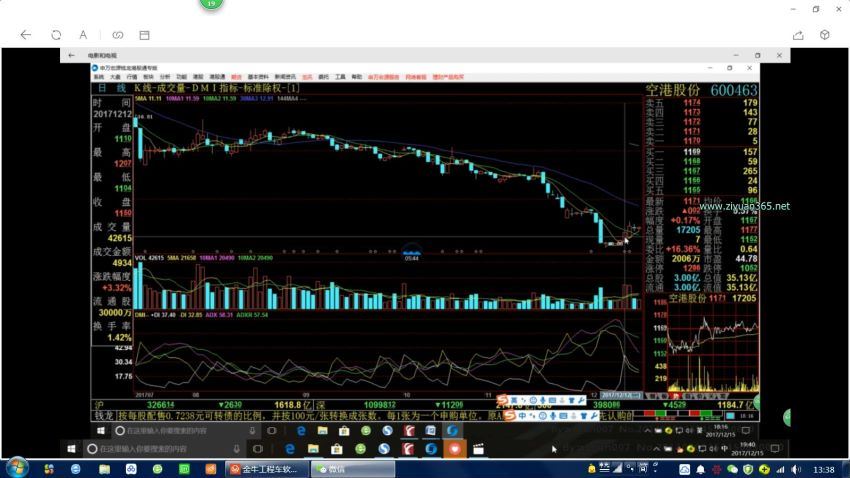Click the task view icon in the 19:40 taskbar

[258, 449]
